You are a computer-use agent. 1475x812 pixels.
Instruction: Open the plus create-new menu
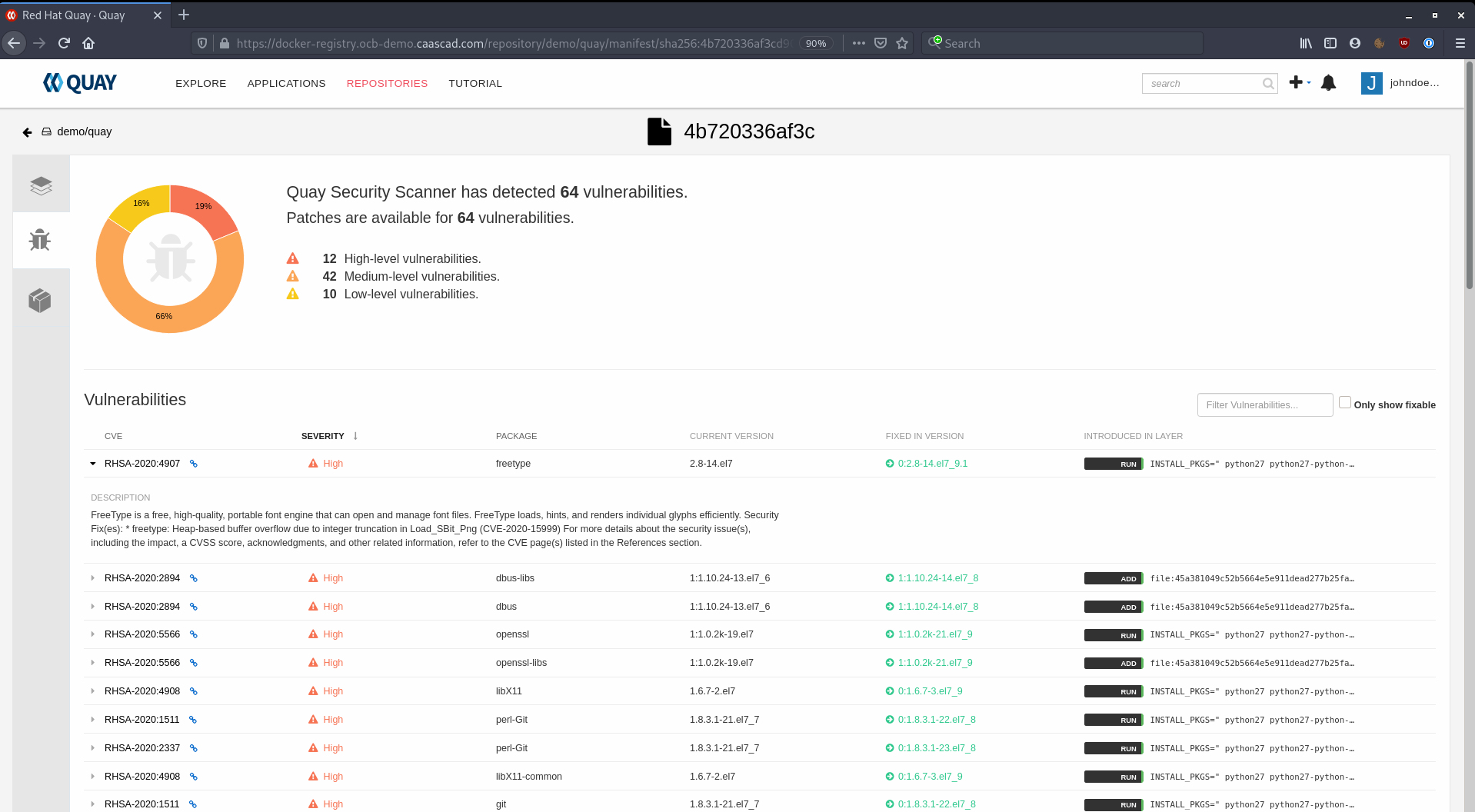point(1300,82)
